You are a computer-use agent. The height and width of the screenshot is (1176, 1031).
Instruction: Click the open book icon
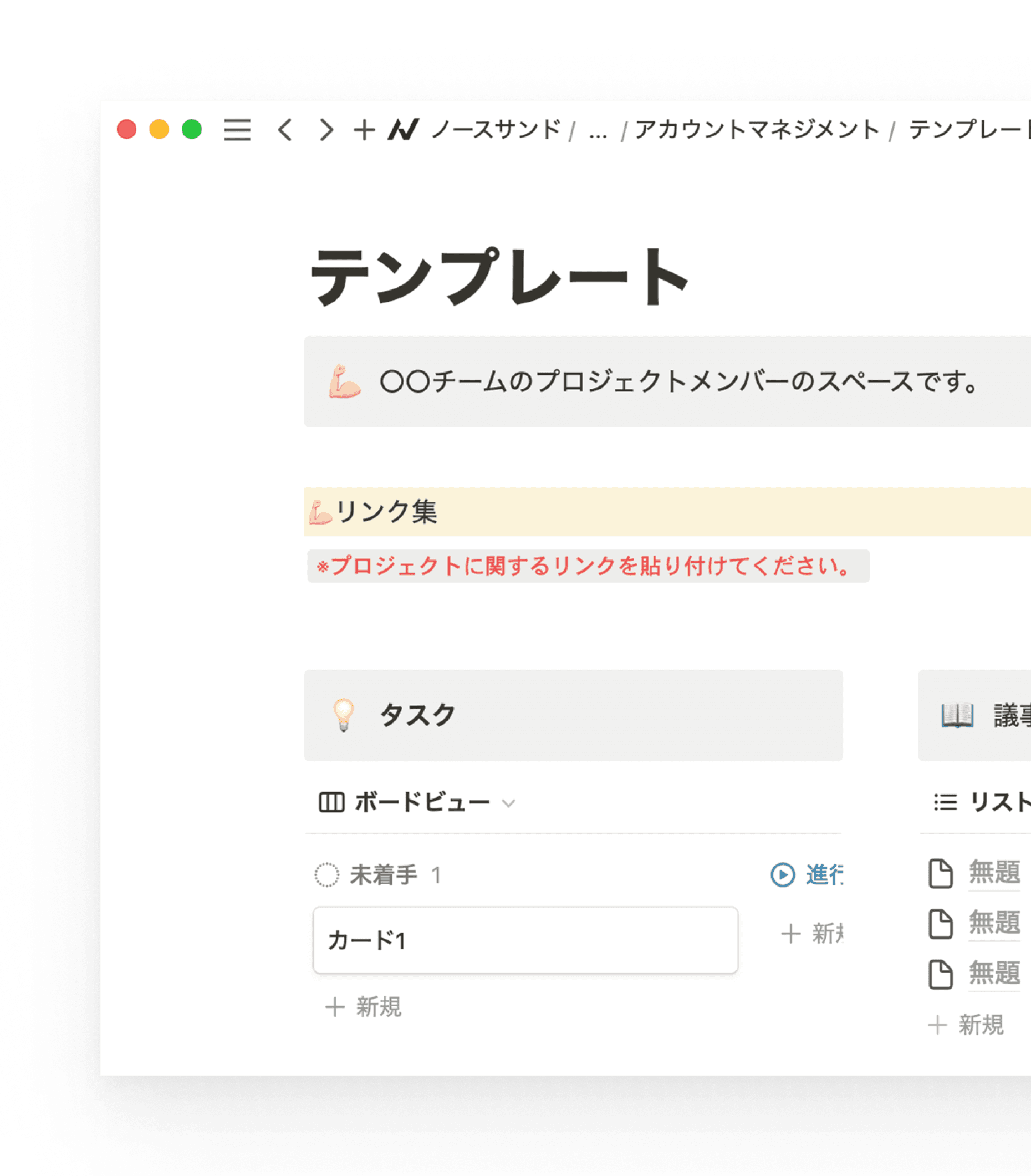pyautogui.click(x=957, y=715)
